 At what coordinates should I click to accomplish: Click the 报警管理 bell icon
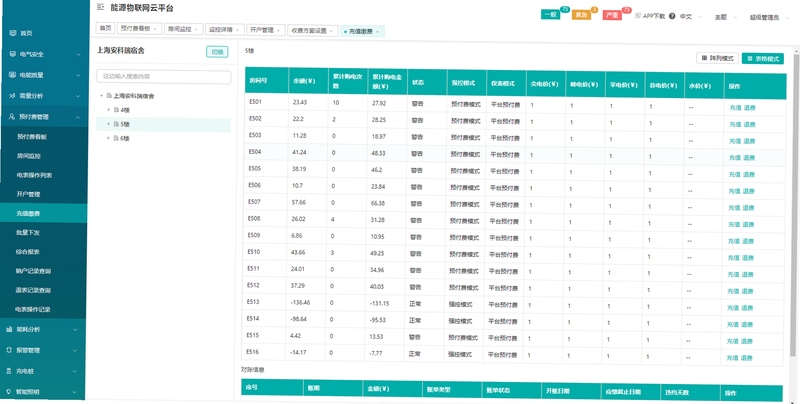coord(9,350)
